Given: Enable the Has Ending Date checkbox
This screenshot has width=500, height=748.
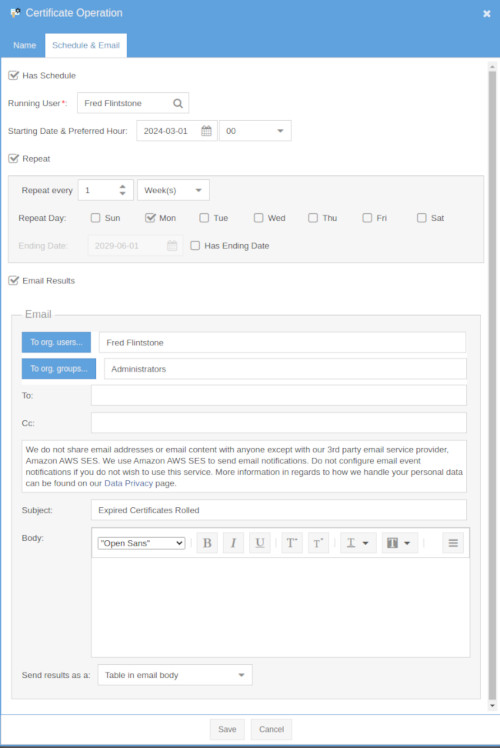Looking at the screenshot, I should coord(195,246).
